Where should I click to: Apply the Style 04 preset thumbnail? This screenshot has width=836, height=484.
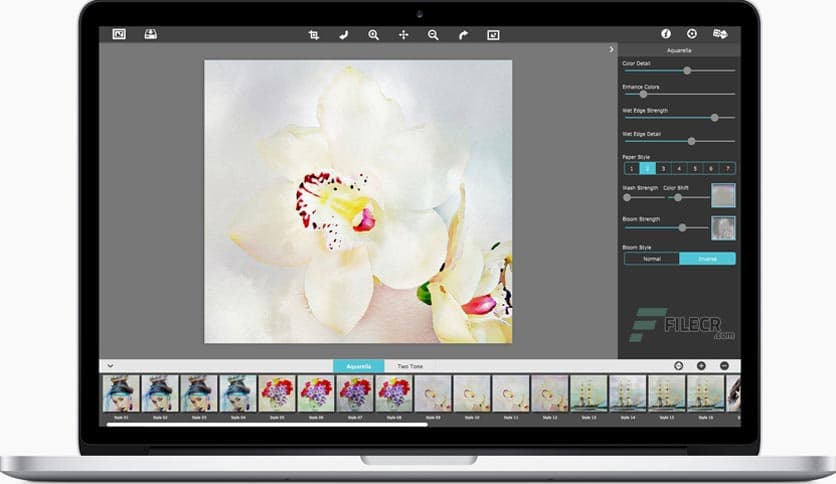(x=238, y=393)
